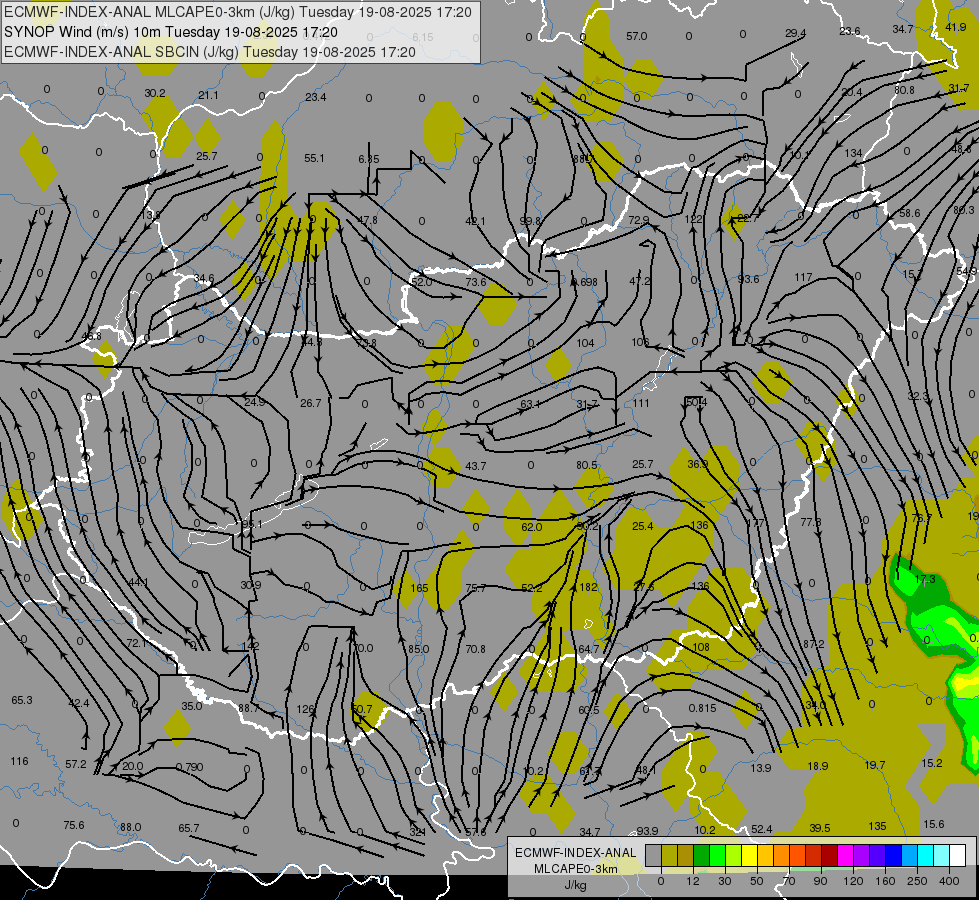Click the map value 135

pos(877,826)
